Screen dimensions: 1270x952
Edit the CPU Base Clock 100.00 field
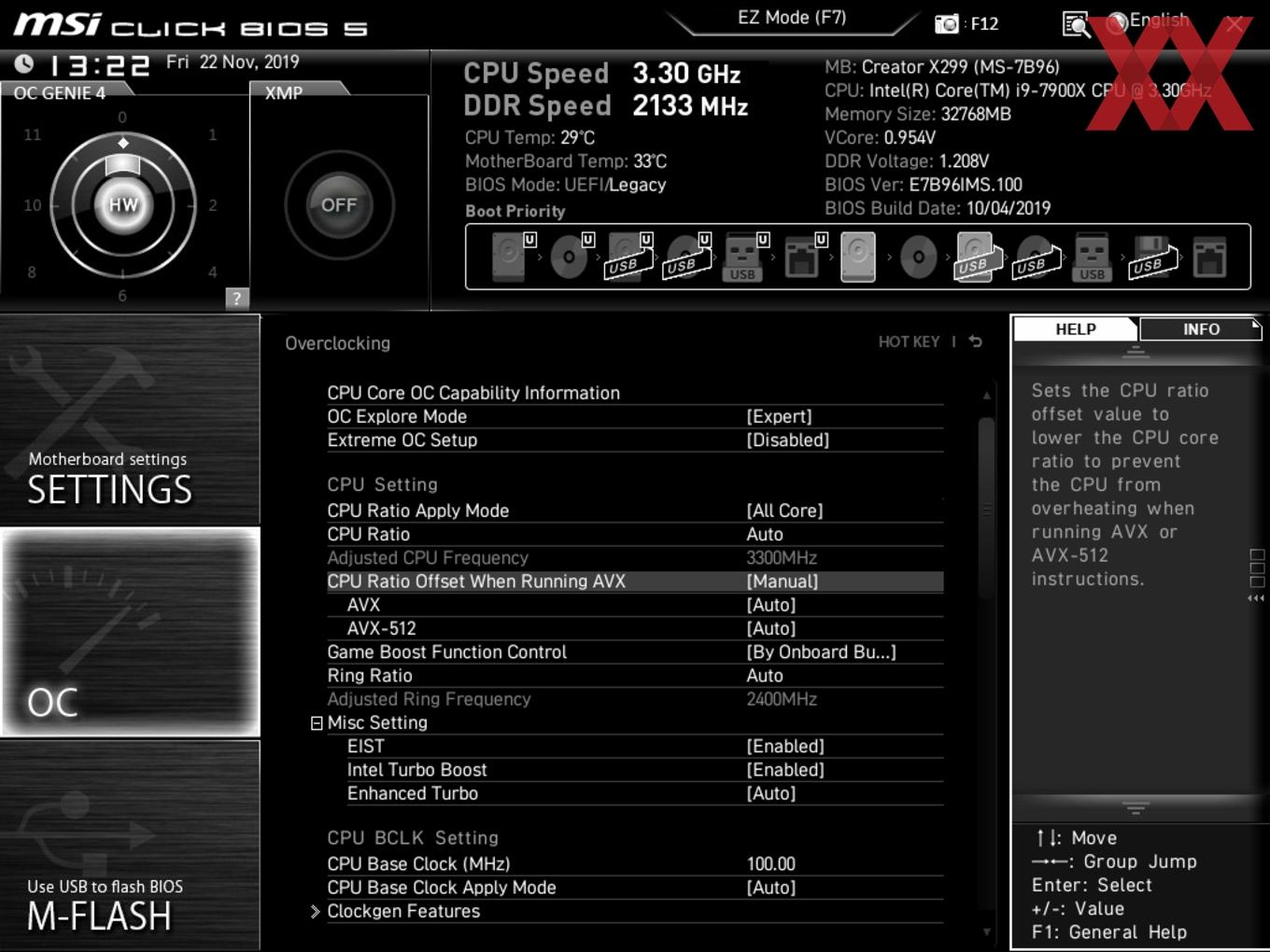(770, 864)
